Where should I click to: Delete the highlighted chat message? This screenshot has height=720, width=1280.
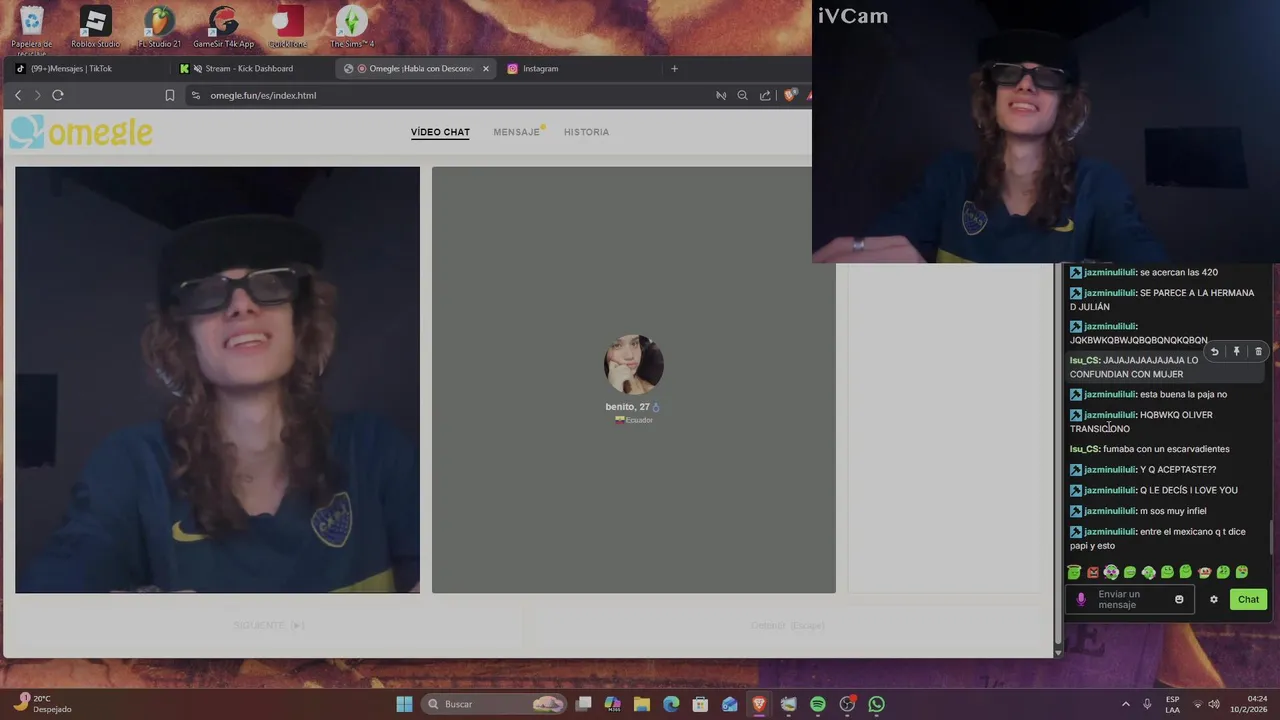tap(1258, 352)
